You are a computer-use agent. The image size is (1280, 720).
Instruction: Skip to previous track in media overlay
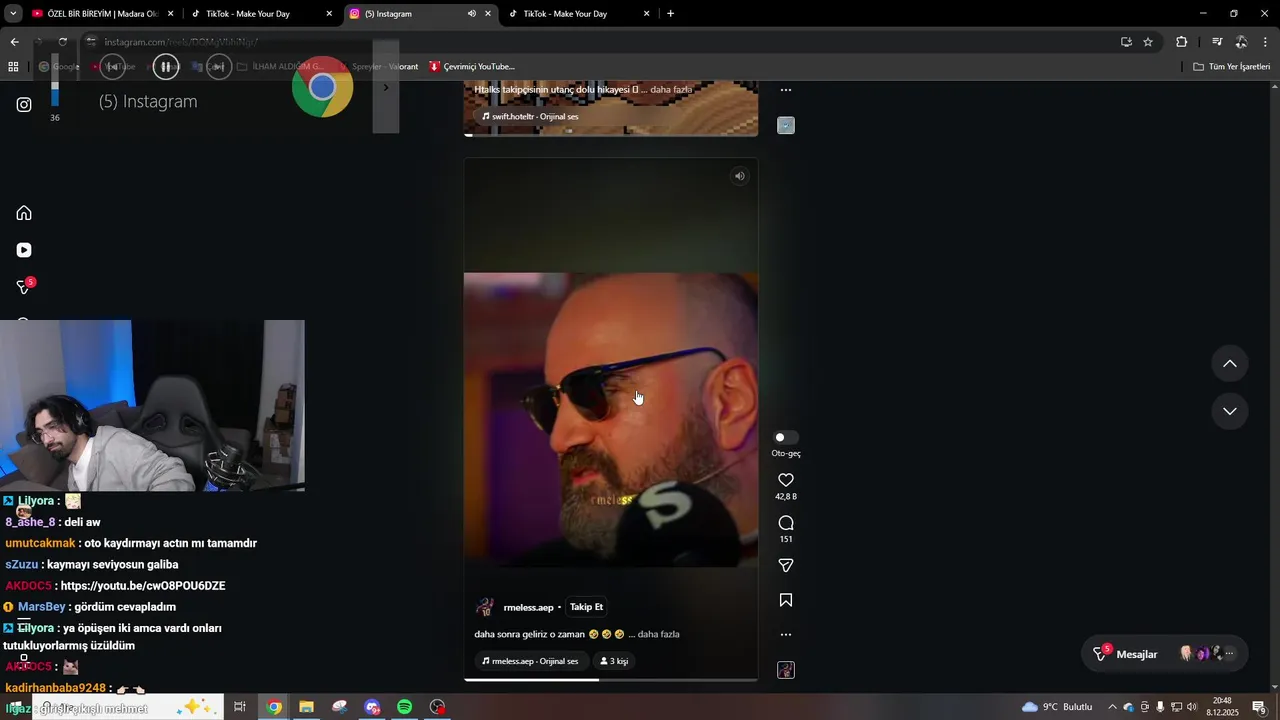(x=112, y=67)
